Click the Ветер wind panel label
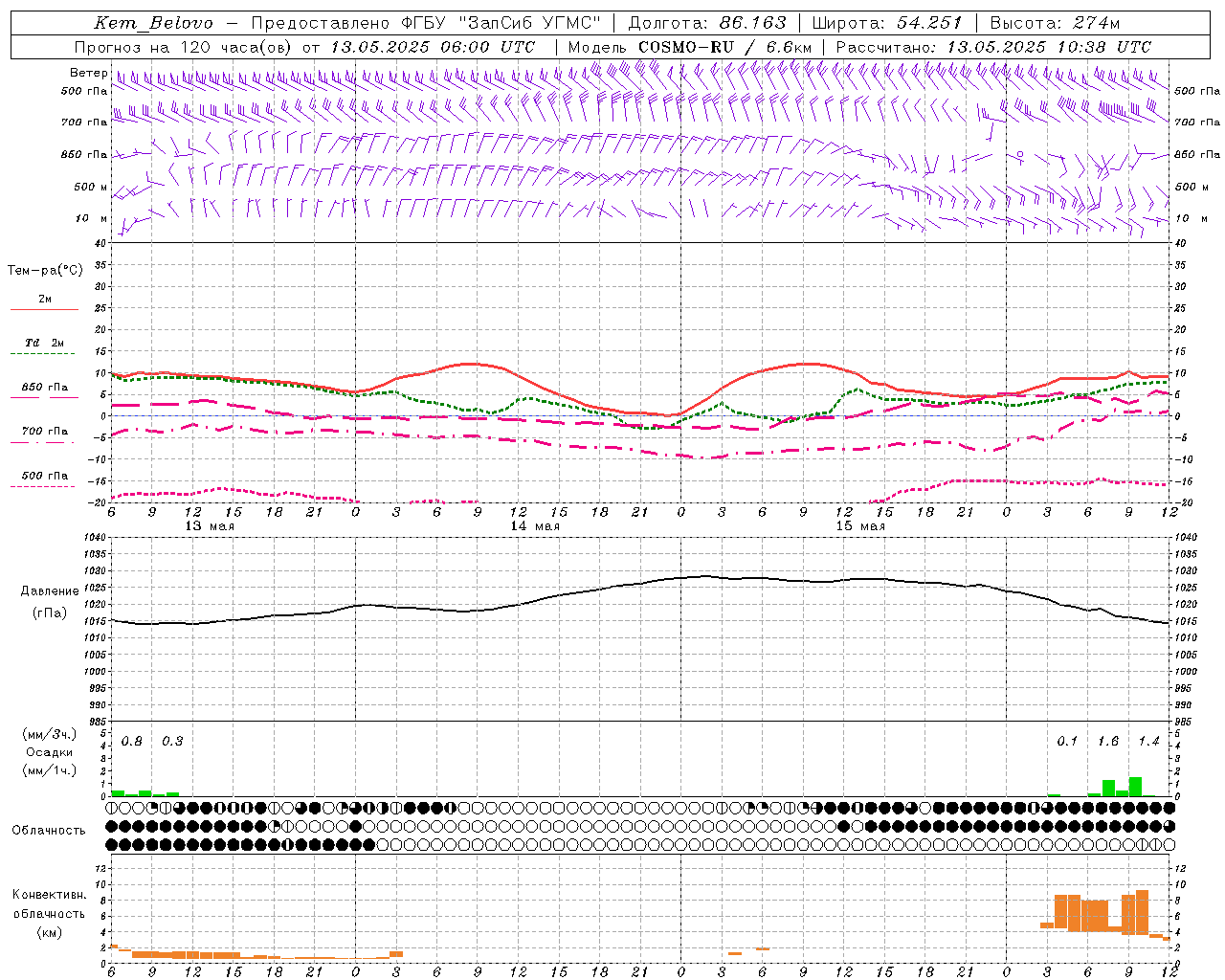 click(x=89, y=73)
